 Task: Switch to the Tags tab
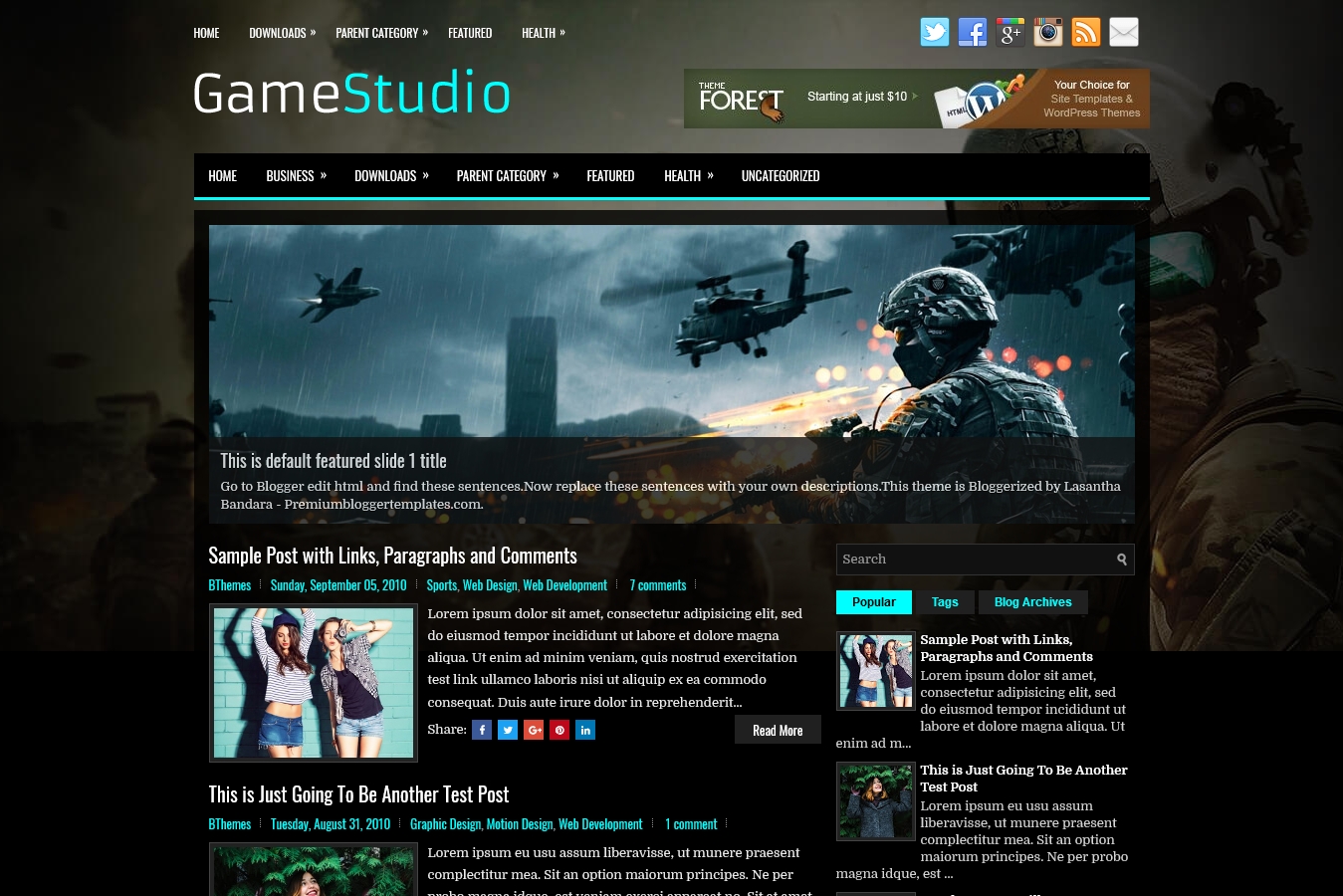click(x=945, y=602)
